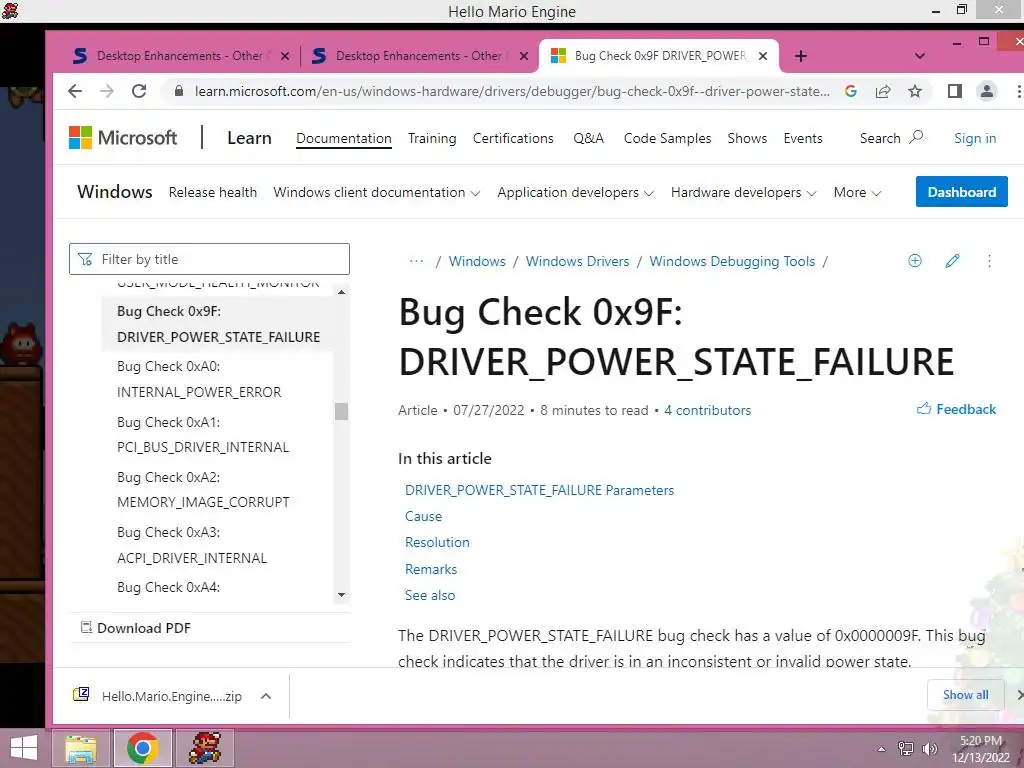Open the Chrome tab search chevron

pos(920,56)
